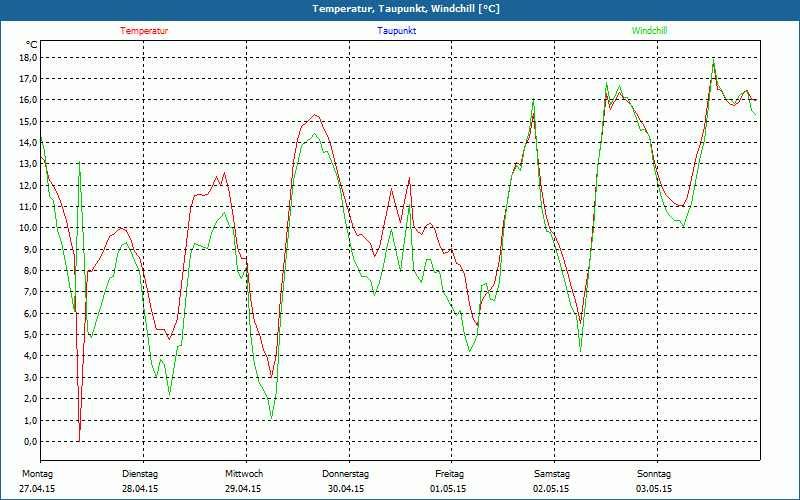Click the 02.05.15 date label
This screenshot has height=500, width=800.
552,489
